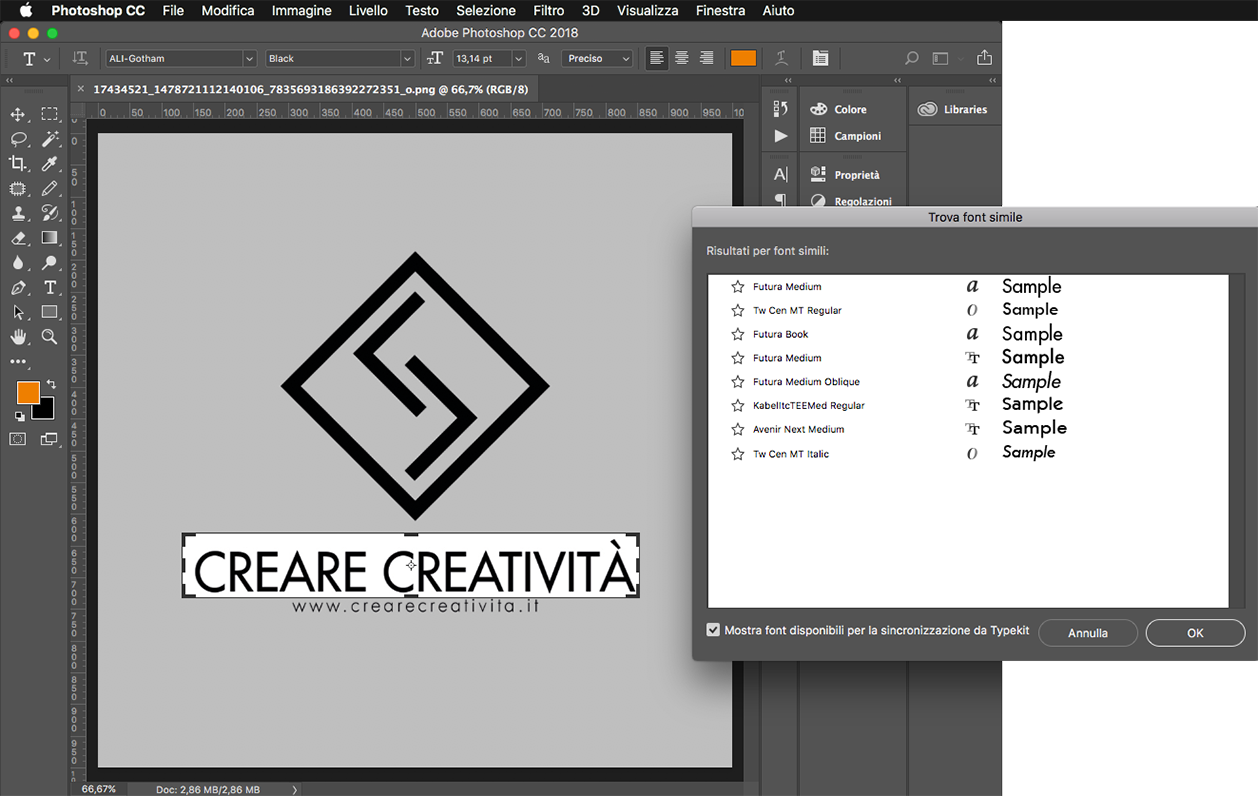The width and height of the screenshot is (1258, 796).
Task: Click the Share image icon
Action: coord(985,58)
